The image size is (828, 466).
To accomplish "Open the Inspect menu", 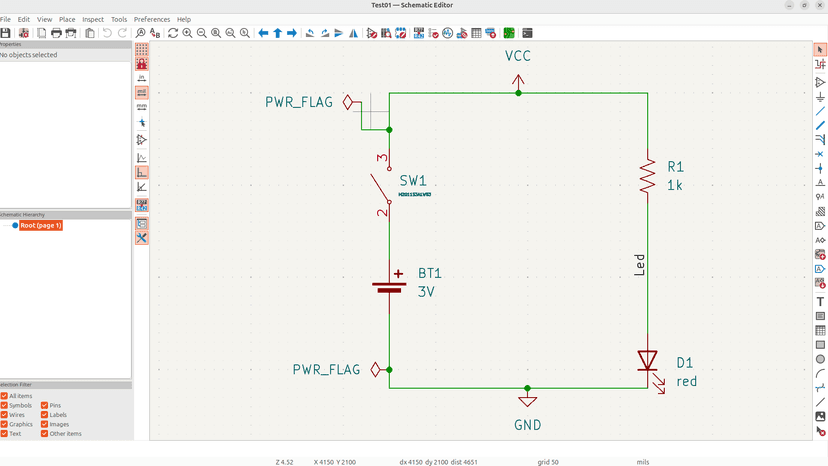I will (x=93, y=19).
